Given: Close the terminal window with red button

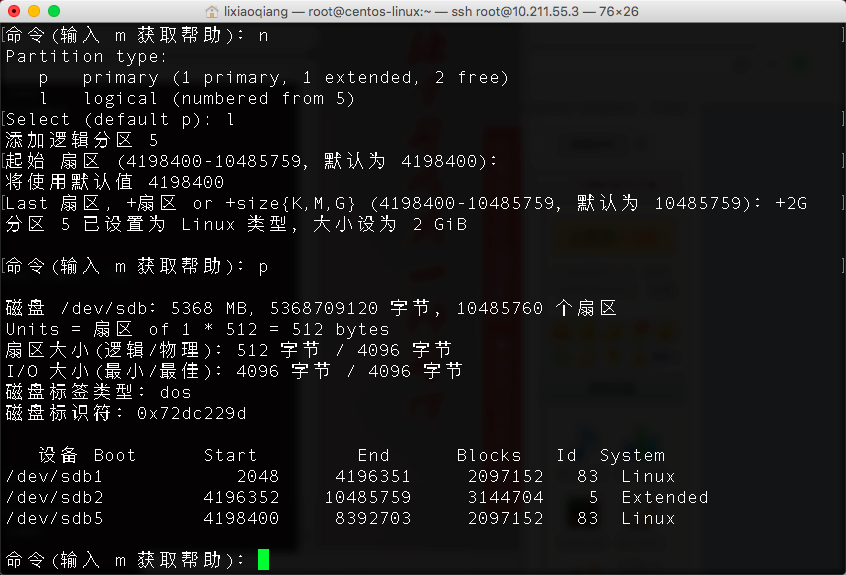Looking at the screenshot, I should pyautogui.click(x=13, y=11).
